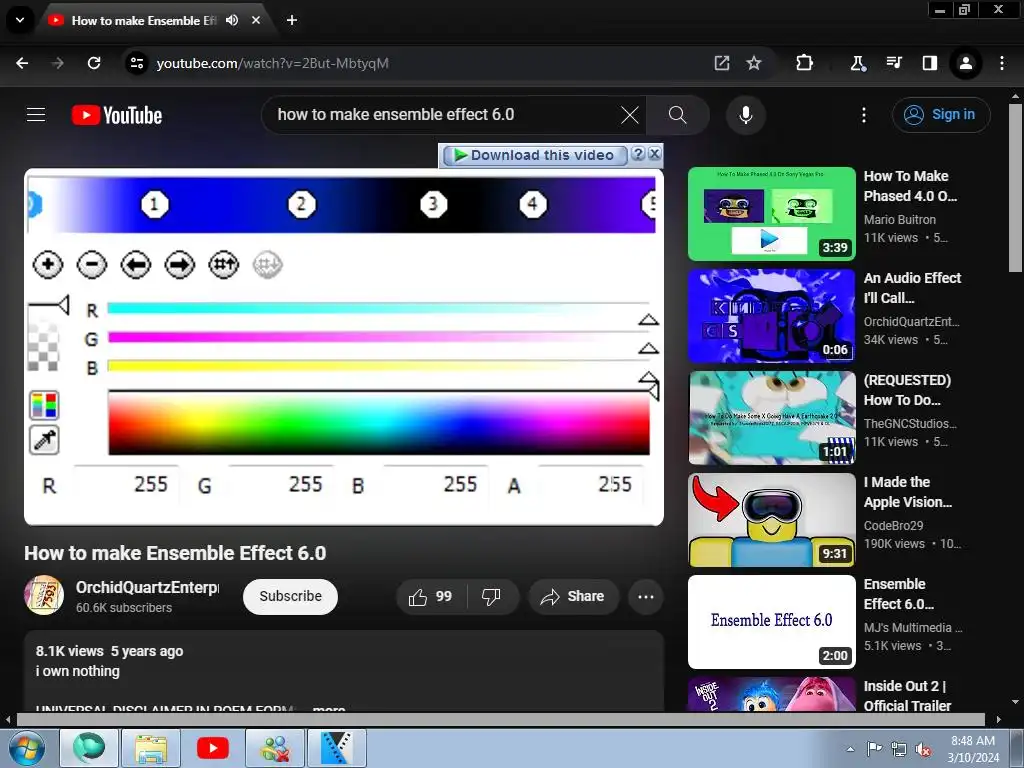The image size is (1024, 768).
Task: Click Download this video button
Action: pos(535,155)
